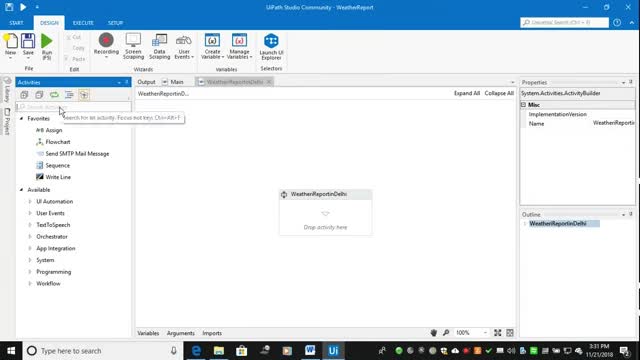Click the Search activities field
Image resolution: width=640 pixels, height=360 pixels.
click(73, 107)
